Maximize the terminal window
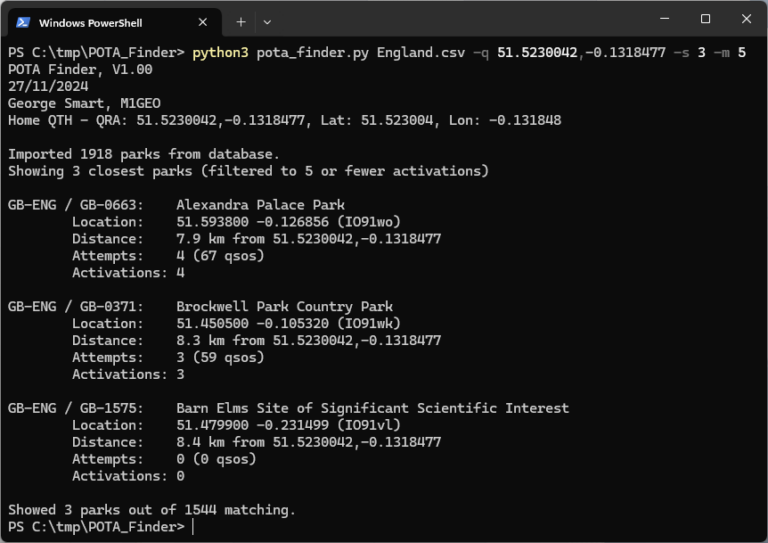The image size is (768, 543). pyautogui.click(x=705, y=19)
